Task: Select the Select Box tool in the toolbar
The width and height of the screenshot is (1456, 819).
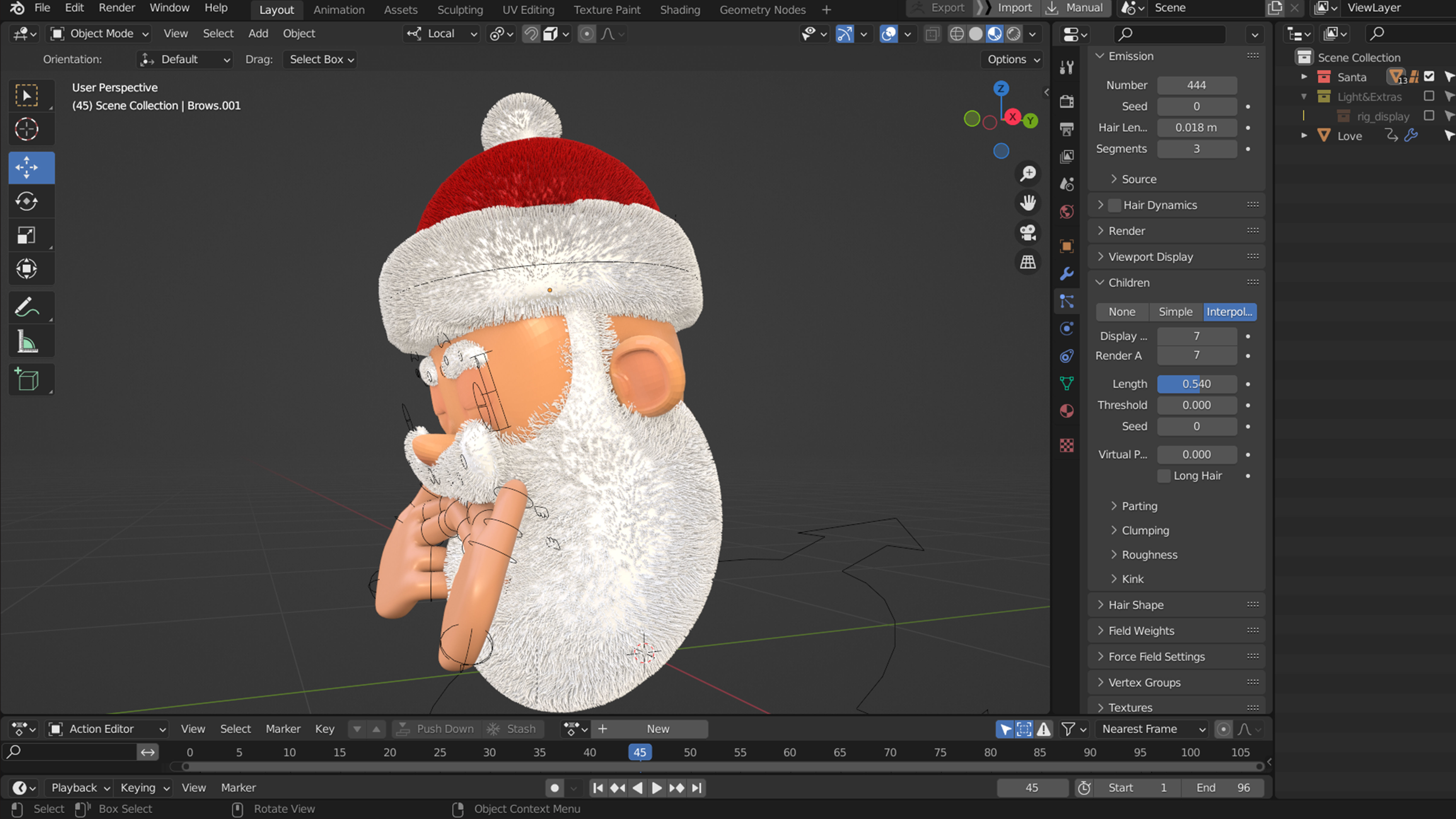Action: pyautogui.click(x=27, y=96)
